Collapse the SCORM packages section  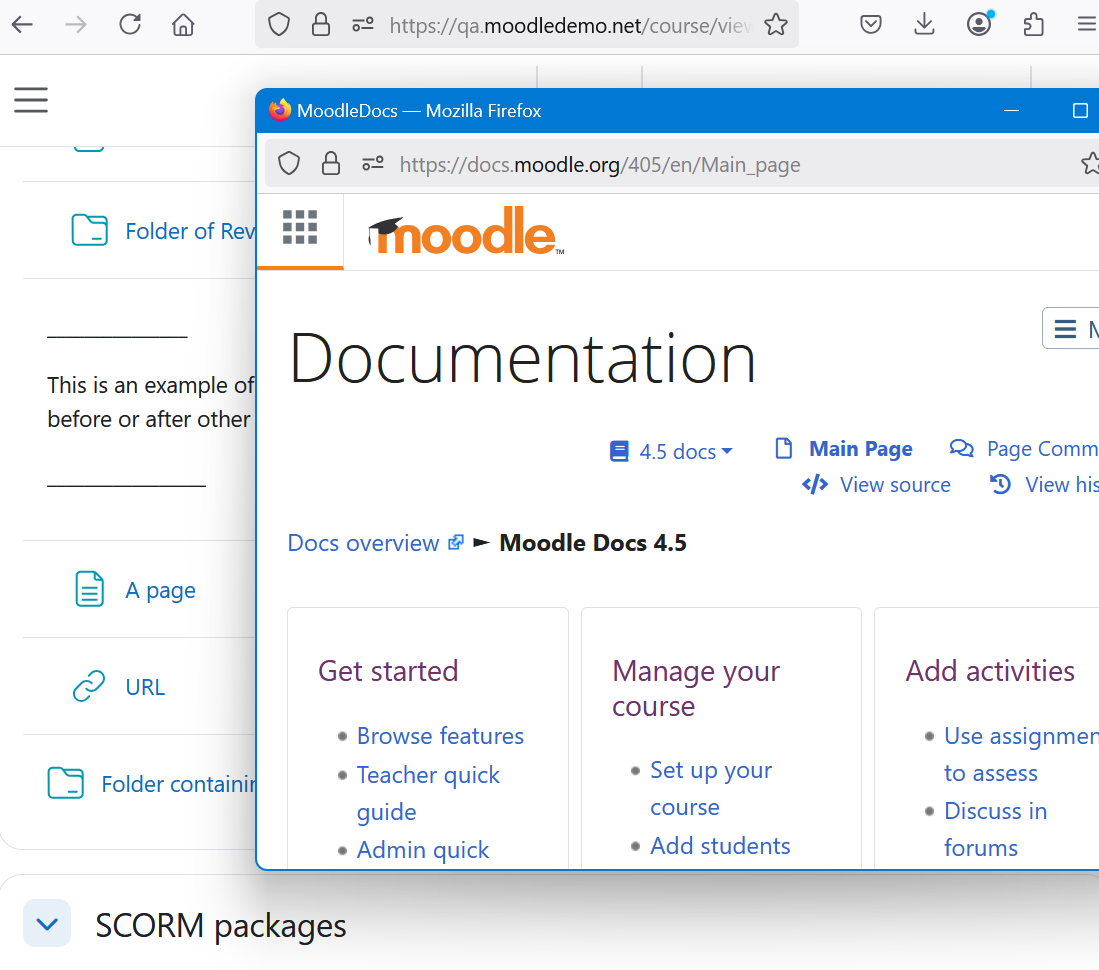pos(47,924)
